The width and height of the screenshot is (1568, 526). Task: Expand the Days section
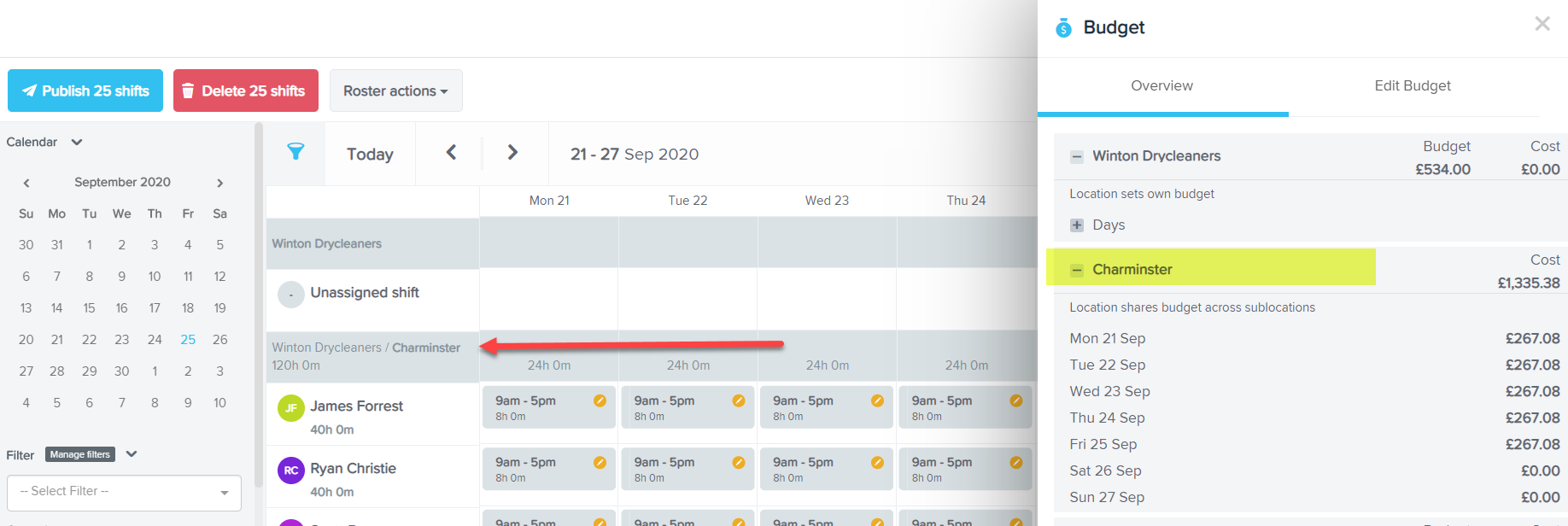tap(1077, 225)
